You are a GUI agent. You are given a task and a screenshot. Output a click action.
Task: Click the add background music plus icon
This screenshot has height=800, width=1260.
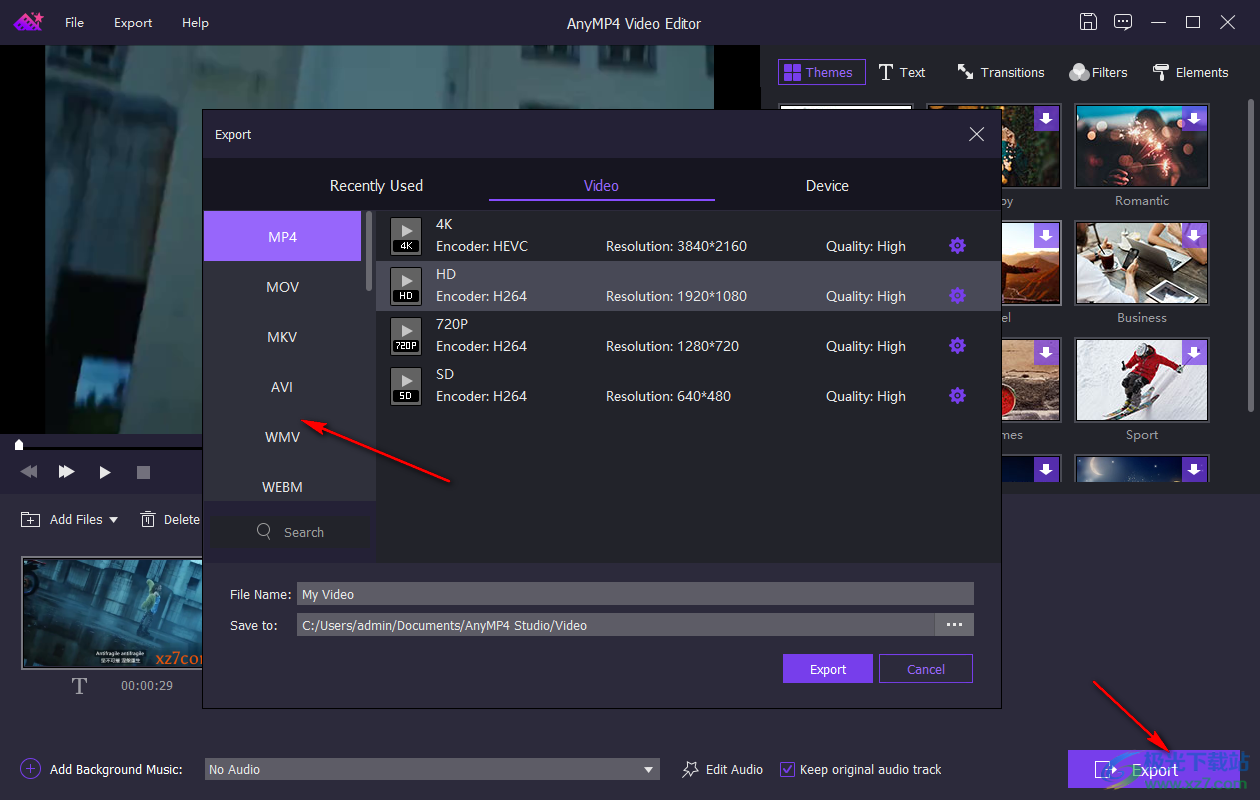[30, 769]
